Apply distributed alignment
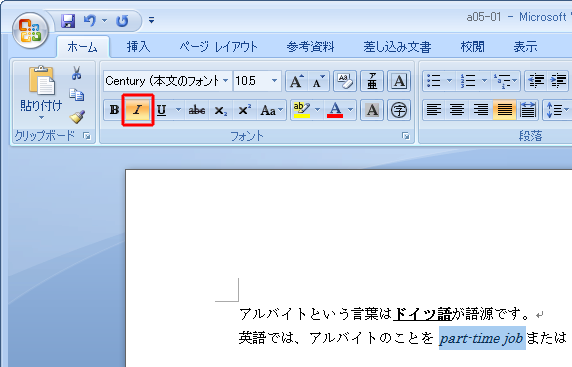This screenshot has height=367, width=572. click(528, 110)
